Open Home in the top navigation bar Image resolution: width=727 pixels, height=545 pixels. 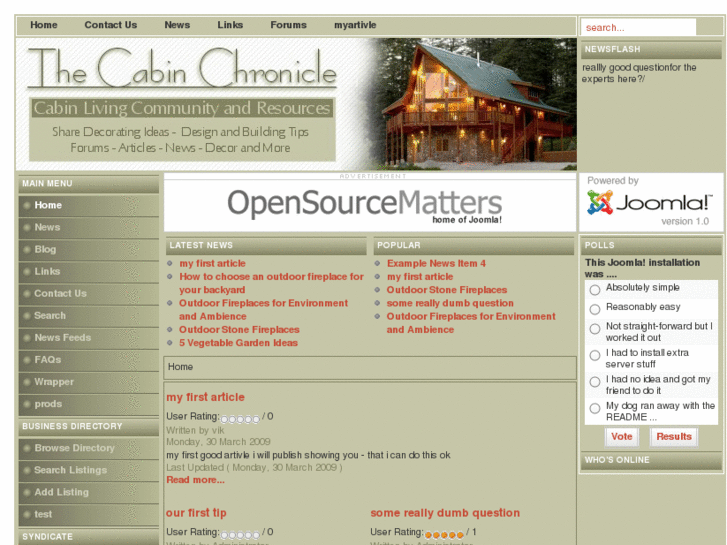[x=44, y=25]
